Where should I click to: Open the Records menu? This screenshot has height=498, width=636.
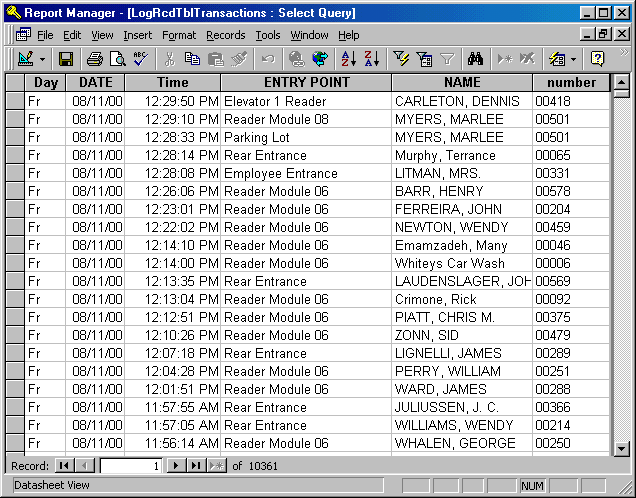pos(225,35)
